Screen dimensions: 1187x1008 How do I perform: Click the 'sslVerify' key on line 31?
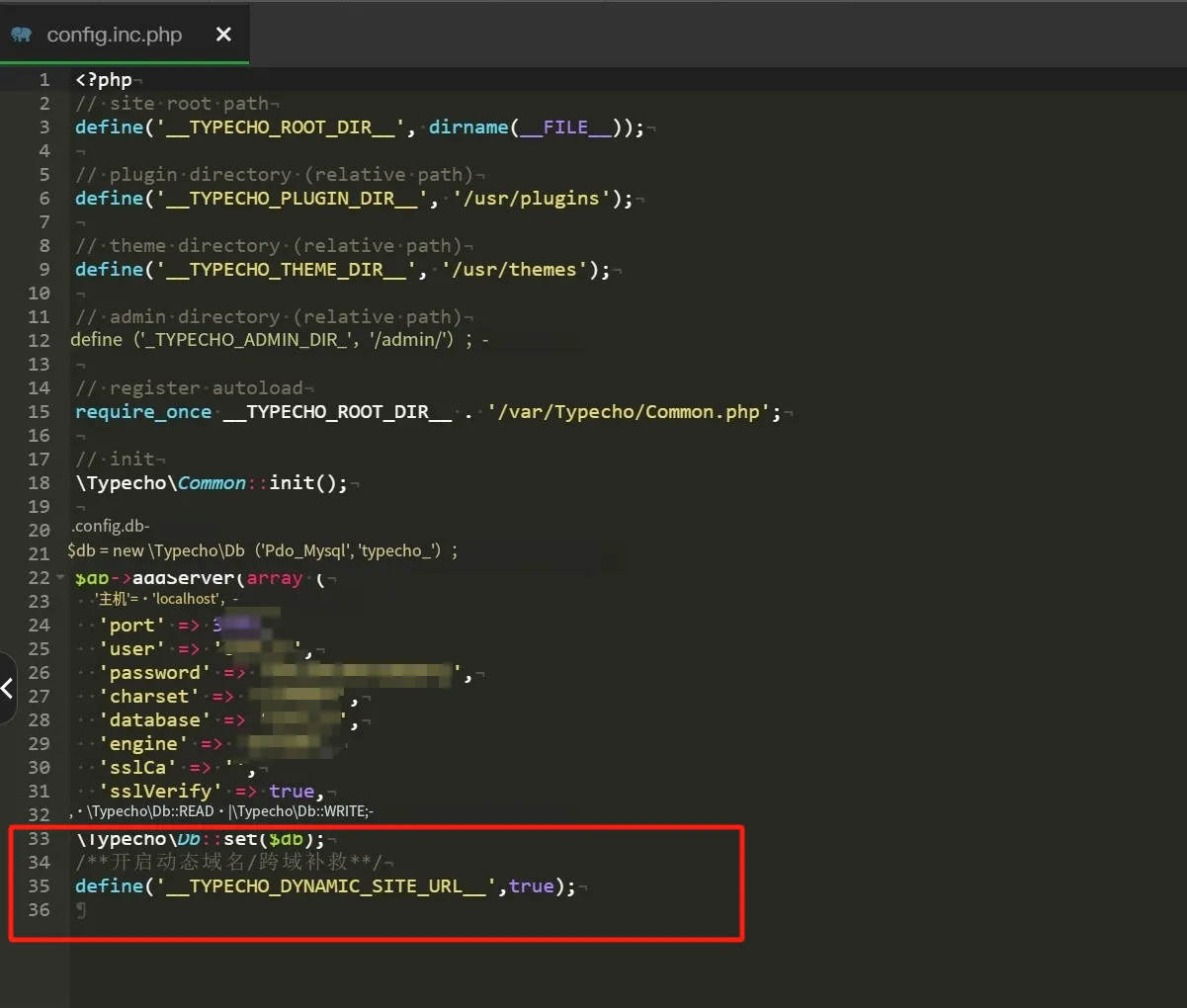pyautogui.click(x=159, y=792)
